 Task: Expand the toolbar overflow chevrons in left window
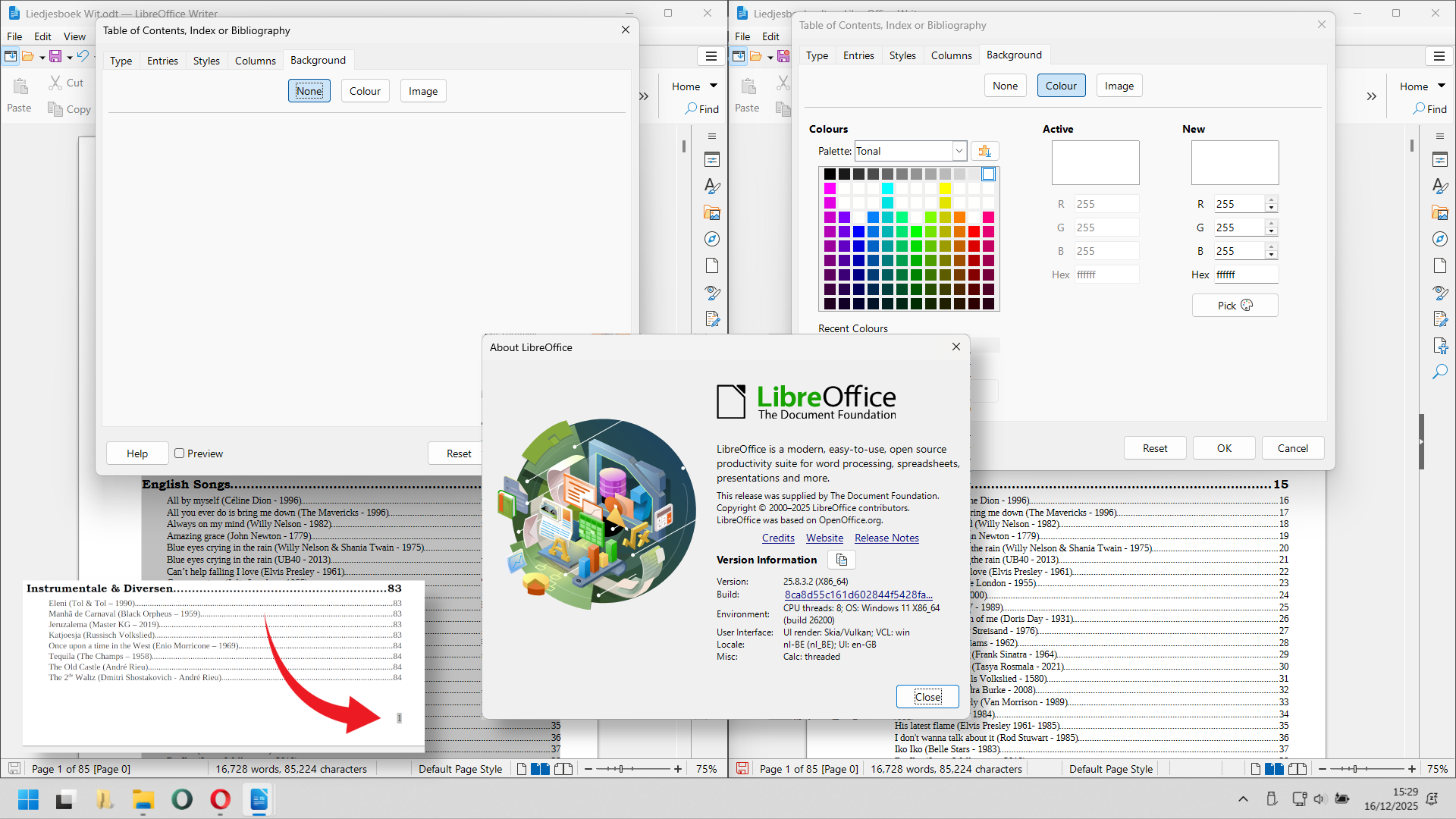[x=644, y=96]
